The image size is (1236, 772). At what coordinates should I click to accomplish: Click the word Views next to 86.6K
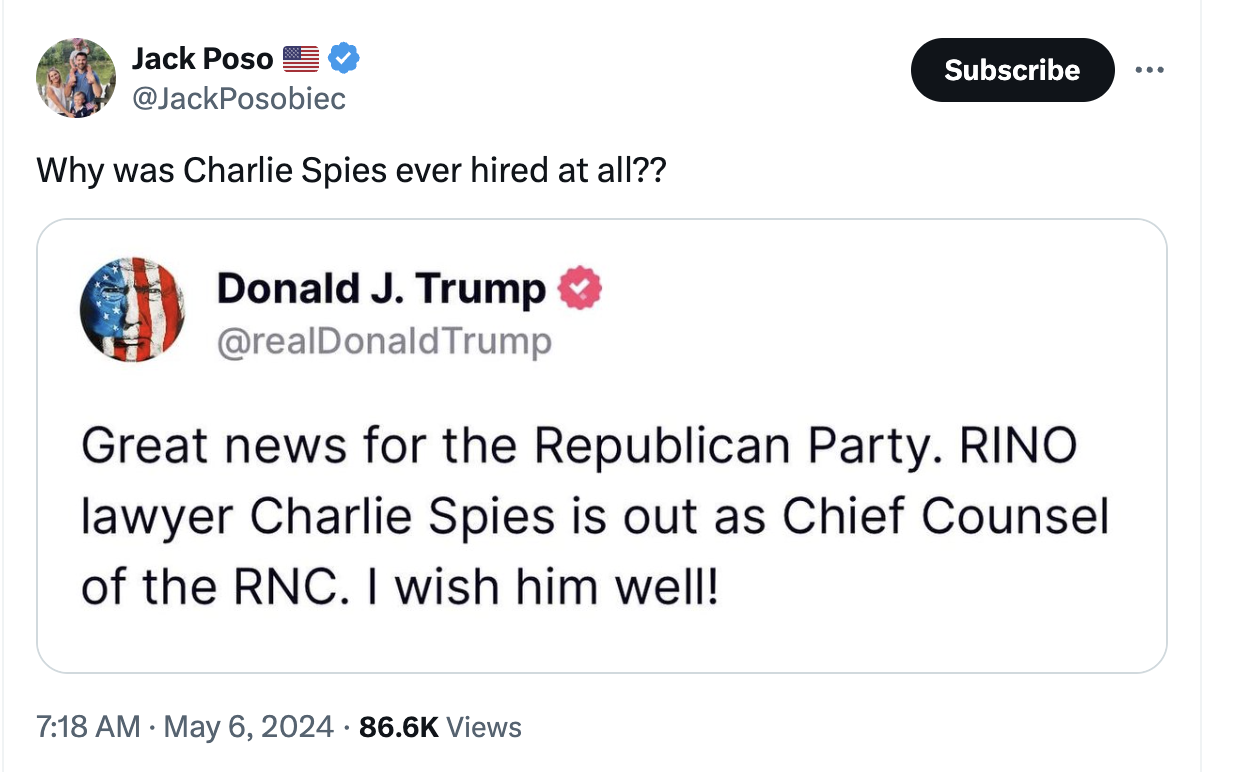pos(484,727)
